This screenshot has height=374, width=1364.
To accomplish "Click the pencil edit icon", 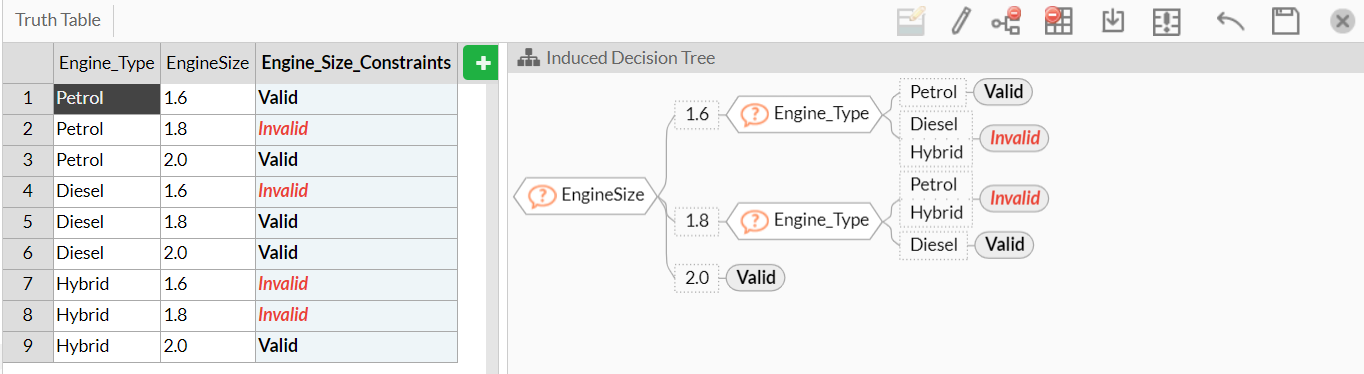I will coord(960,21).
